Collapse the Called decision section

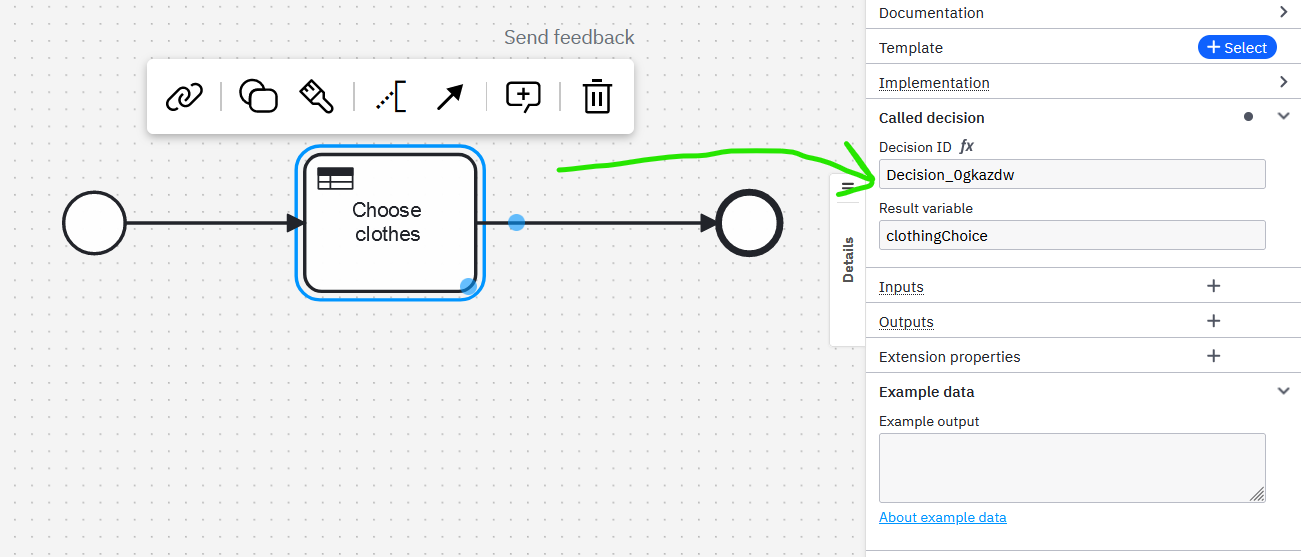(x=1284, y=117)
